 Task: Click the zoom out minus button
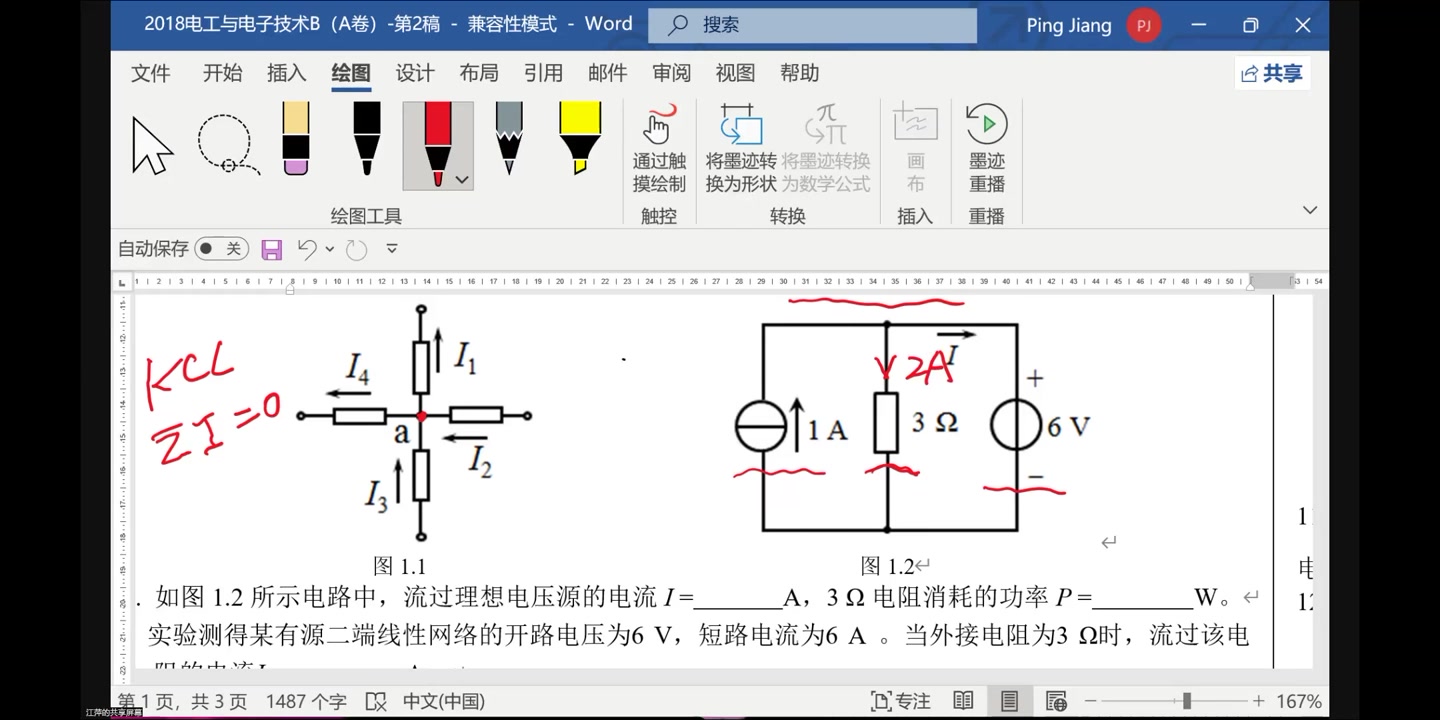point(1091,701)
